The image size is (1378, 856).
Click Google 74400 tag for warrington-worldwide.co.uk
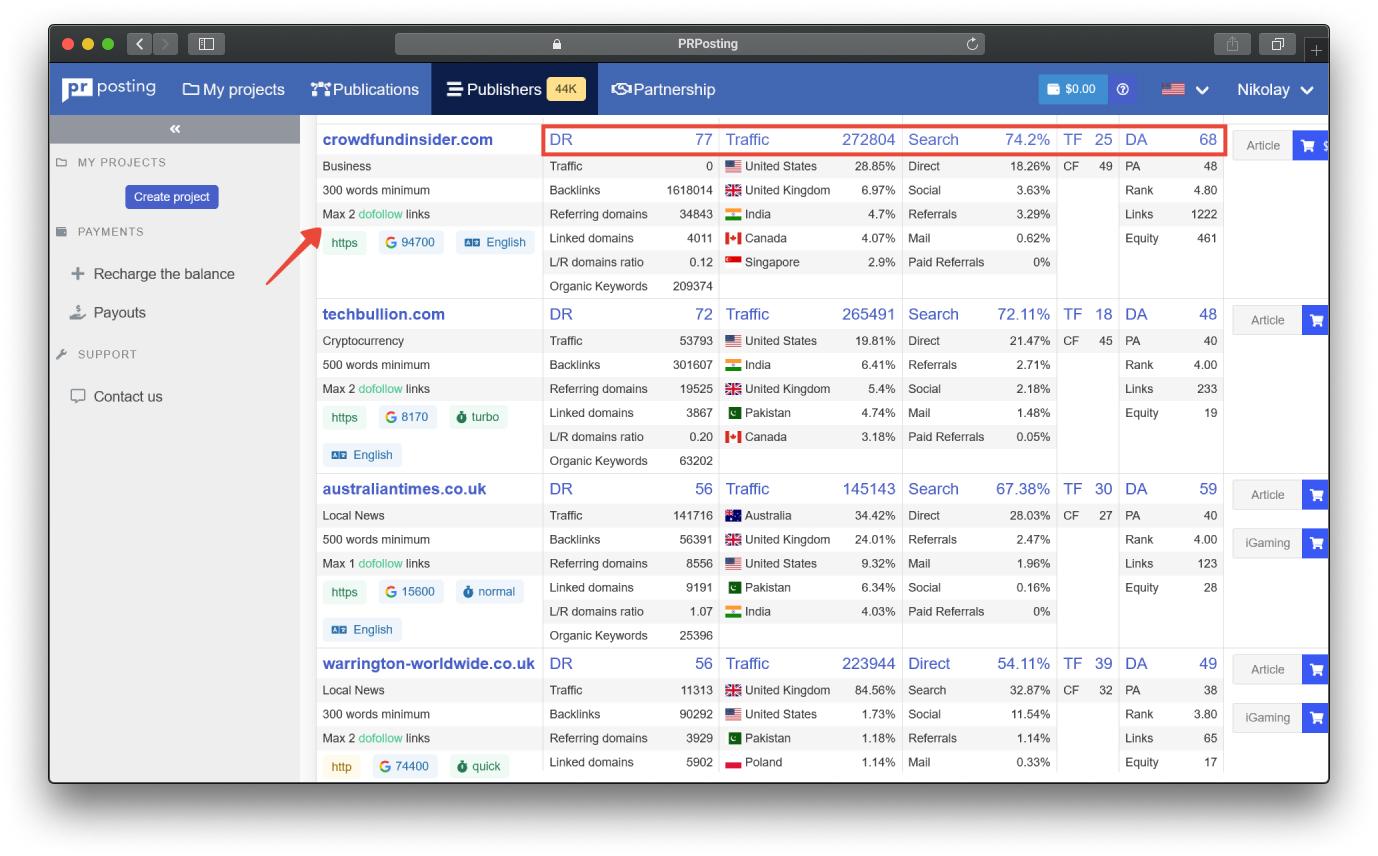coord(405,766)
